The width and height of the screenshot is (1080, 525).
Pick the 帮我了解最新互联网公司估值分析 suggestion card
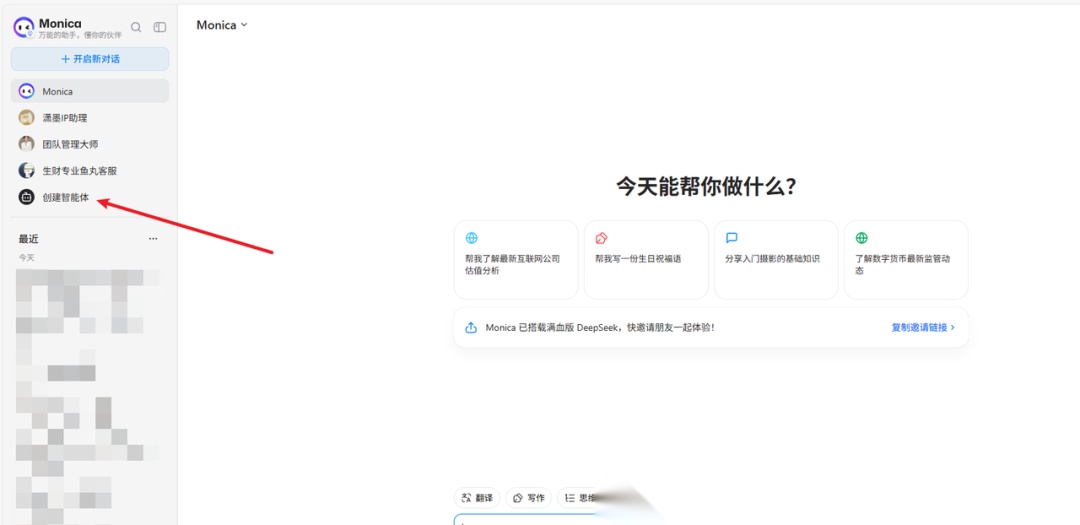click(516, 260)
